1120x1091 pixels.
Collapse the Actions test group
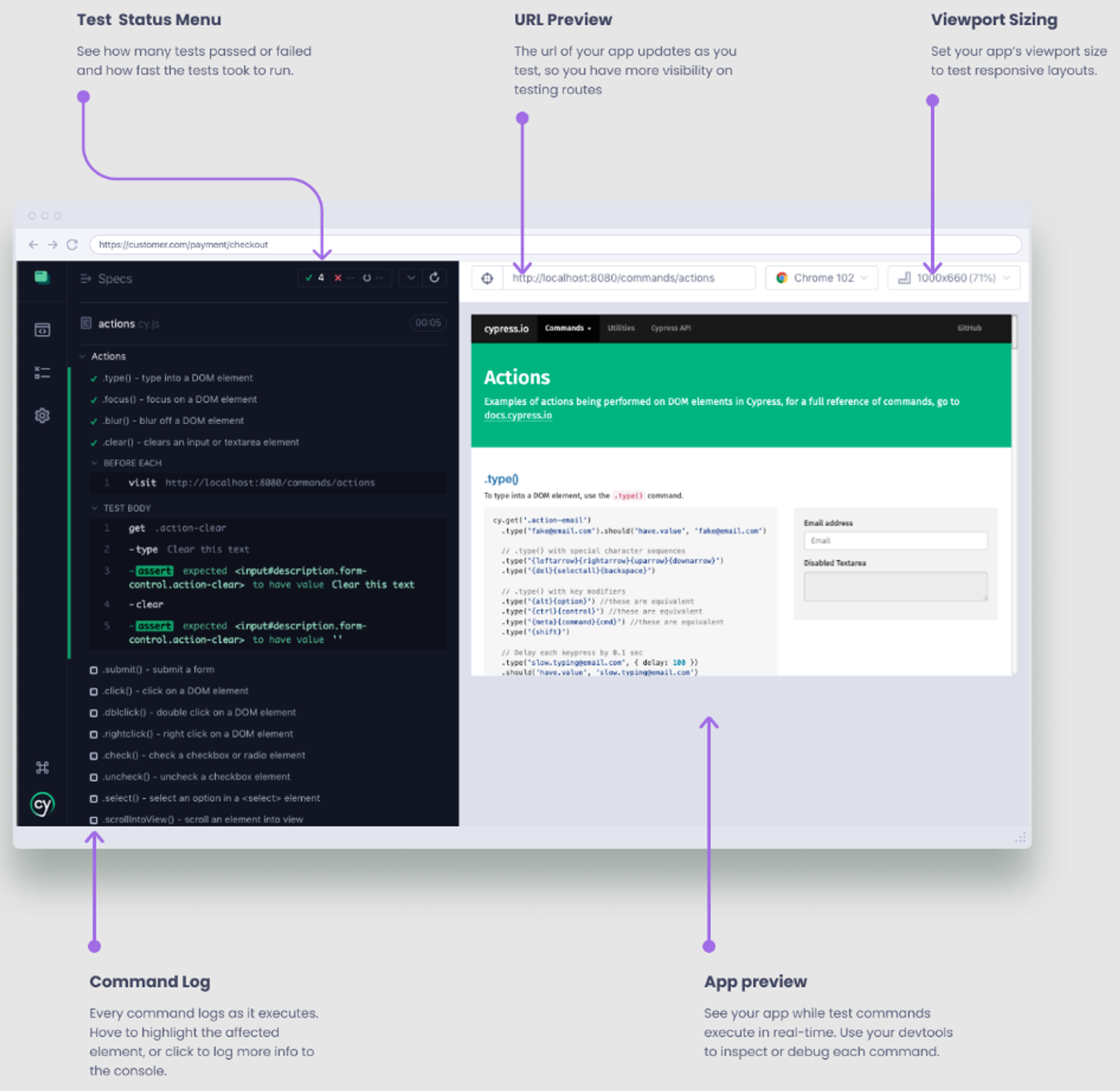tap(82, 356)
